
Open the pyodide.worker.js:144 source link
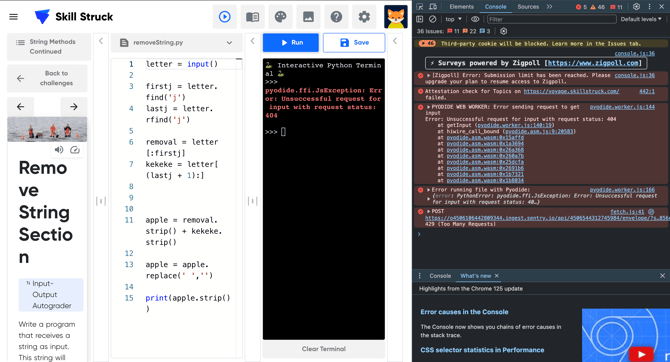[622, 107]
